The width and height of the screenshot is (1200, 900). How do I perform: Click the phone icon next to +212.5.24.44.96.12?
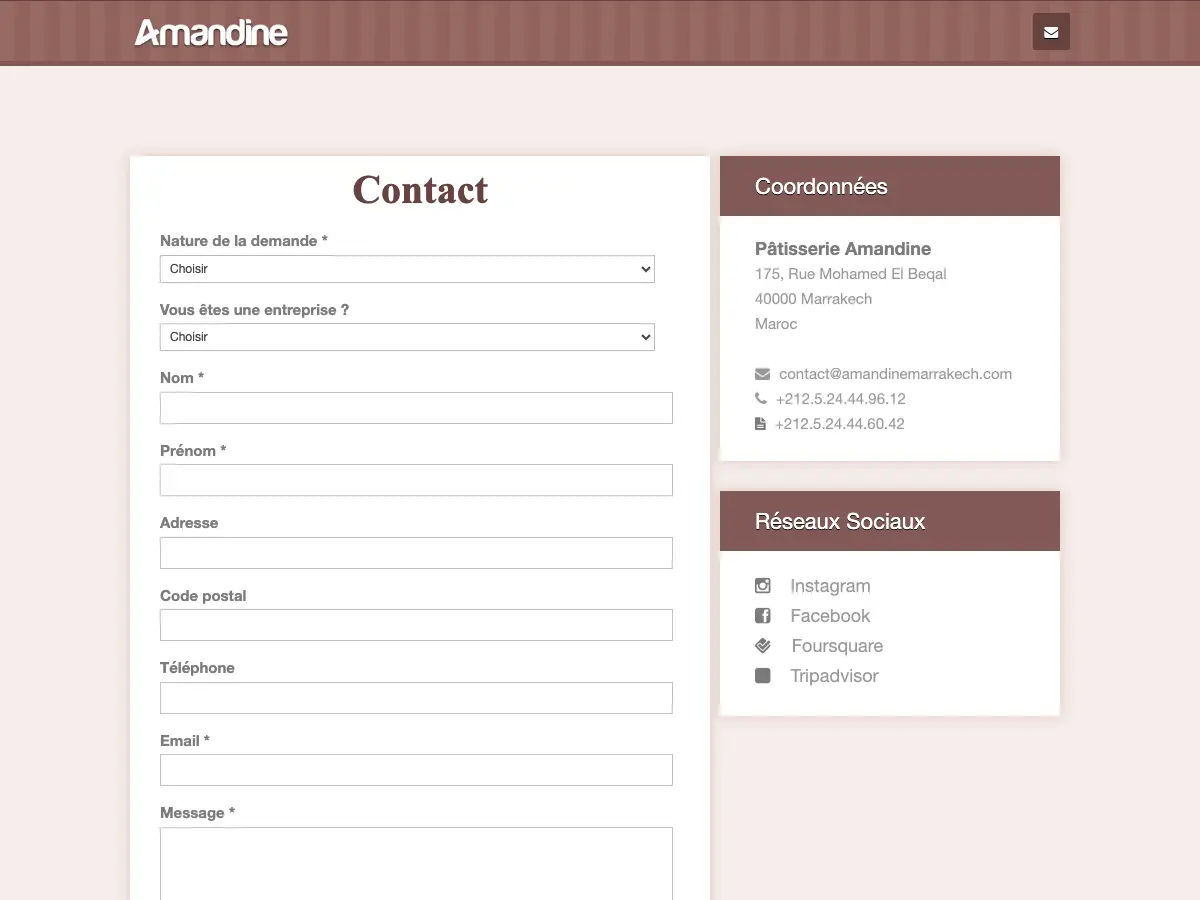tap(761, 399)
